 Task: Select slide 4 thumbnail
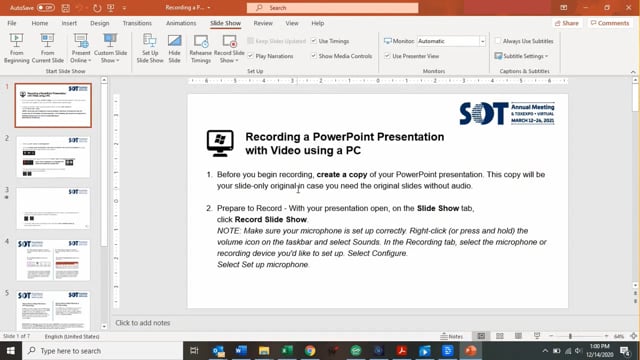53,260
